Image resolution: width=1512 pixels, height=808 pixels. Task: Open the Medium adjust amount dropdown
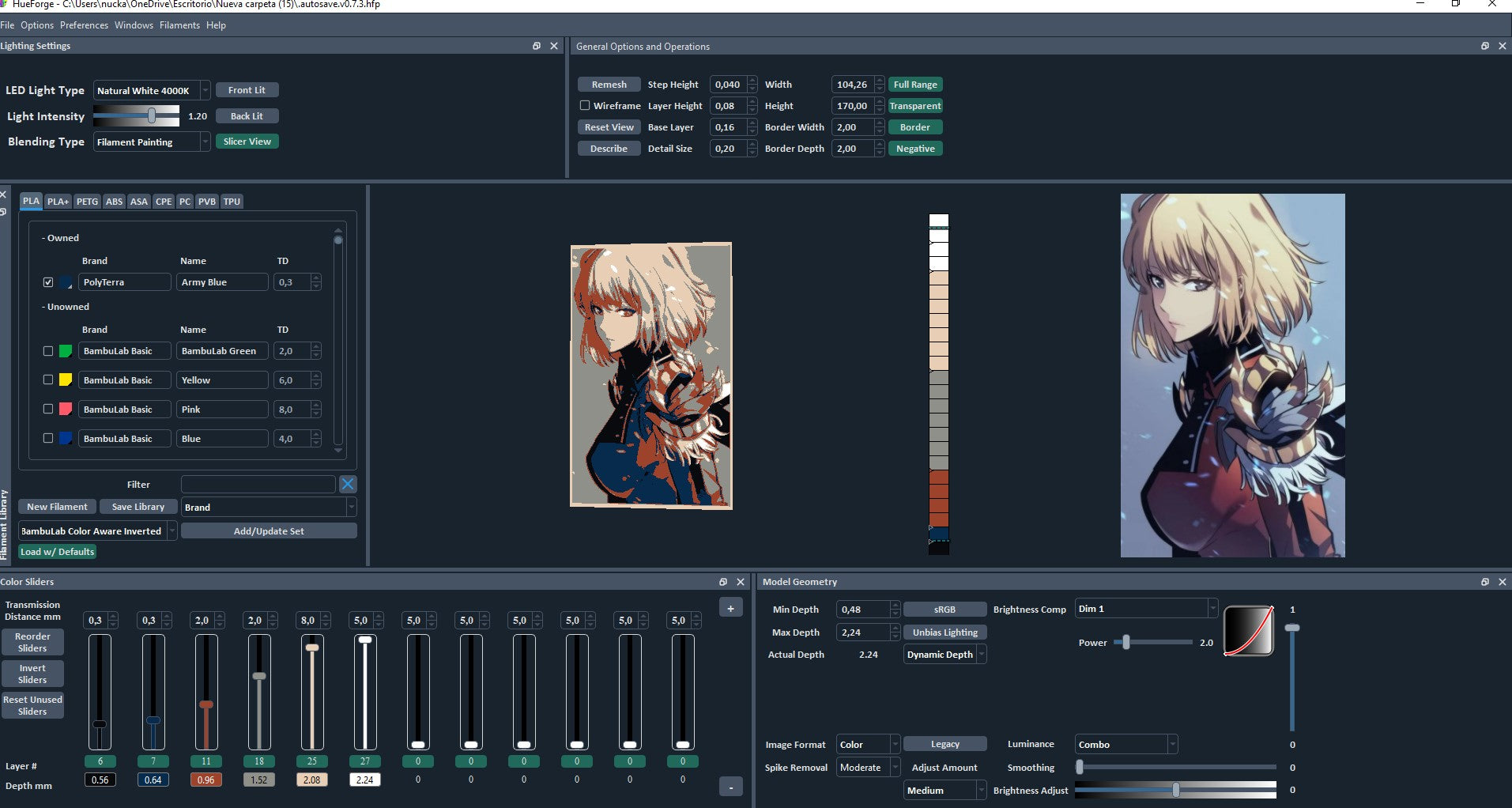tap(945, 791)
